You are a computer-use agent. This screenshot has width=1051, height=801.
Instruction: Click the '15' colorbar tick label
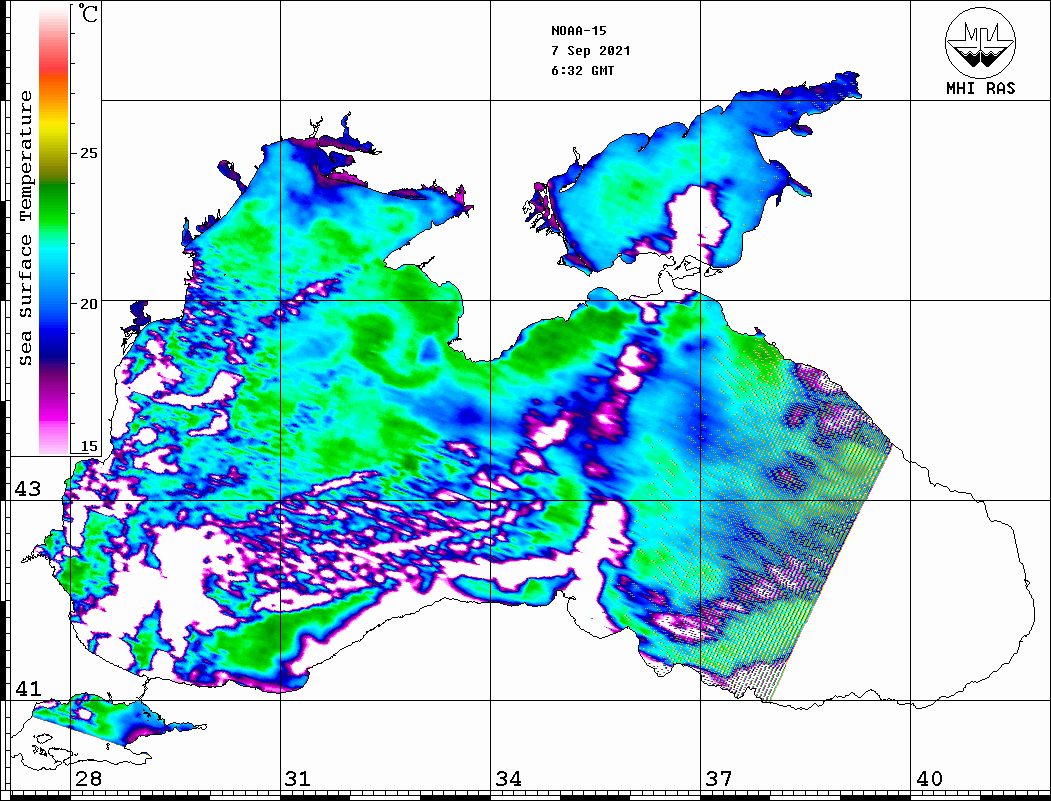coord(88,446)
